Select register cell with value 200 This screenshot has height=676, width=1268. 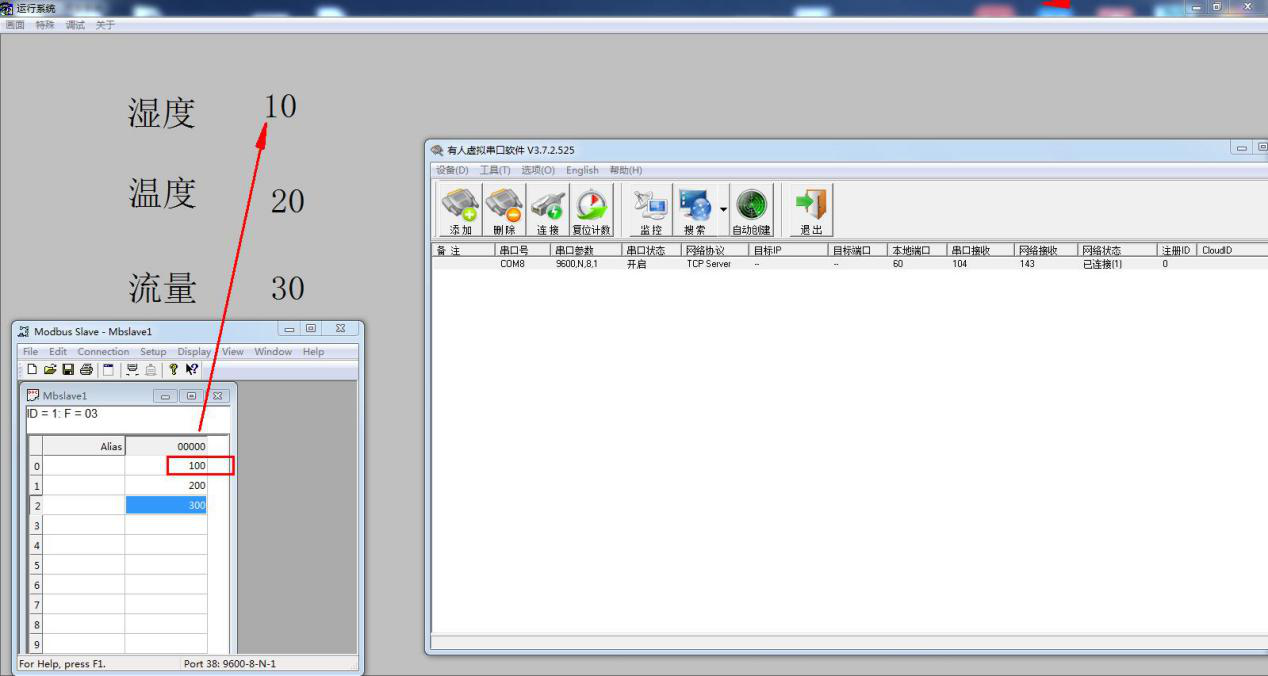click(x=167, y=486)
